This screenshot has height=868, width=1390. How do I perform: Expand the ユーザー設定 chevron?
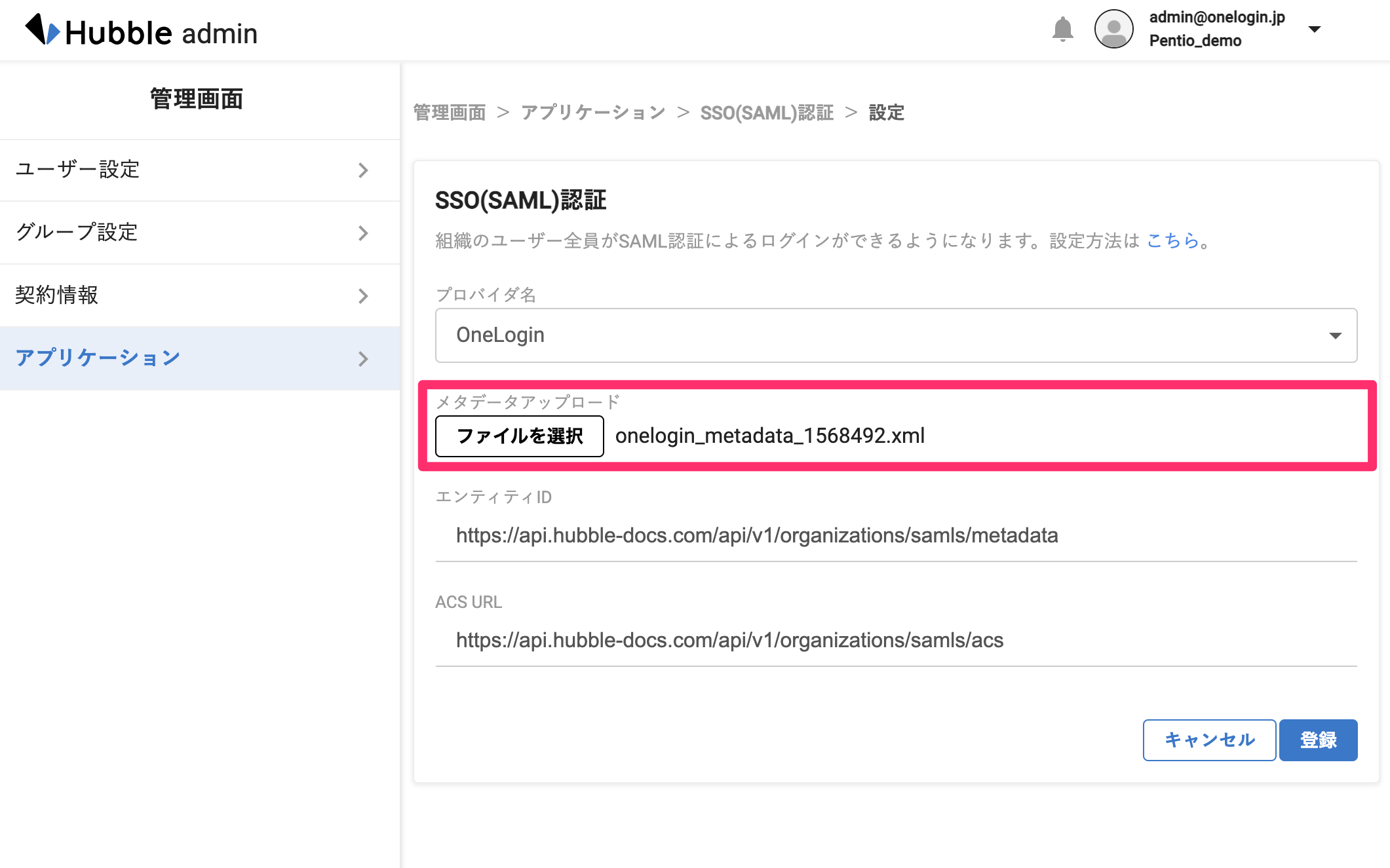pos(364,170)
